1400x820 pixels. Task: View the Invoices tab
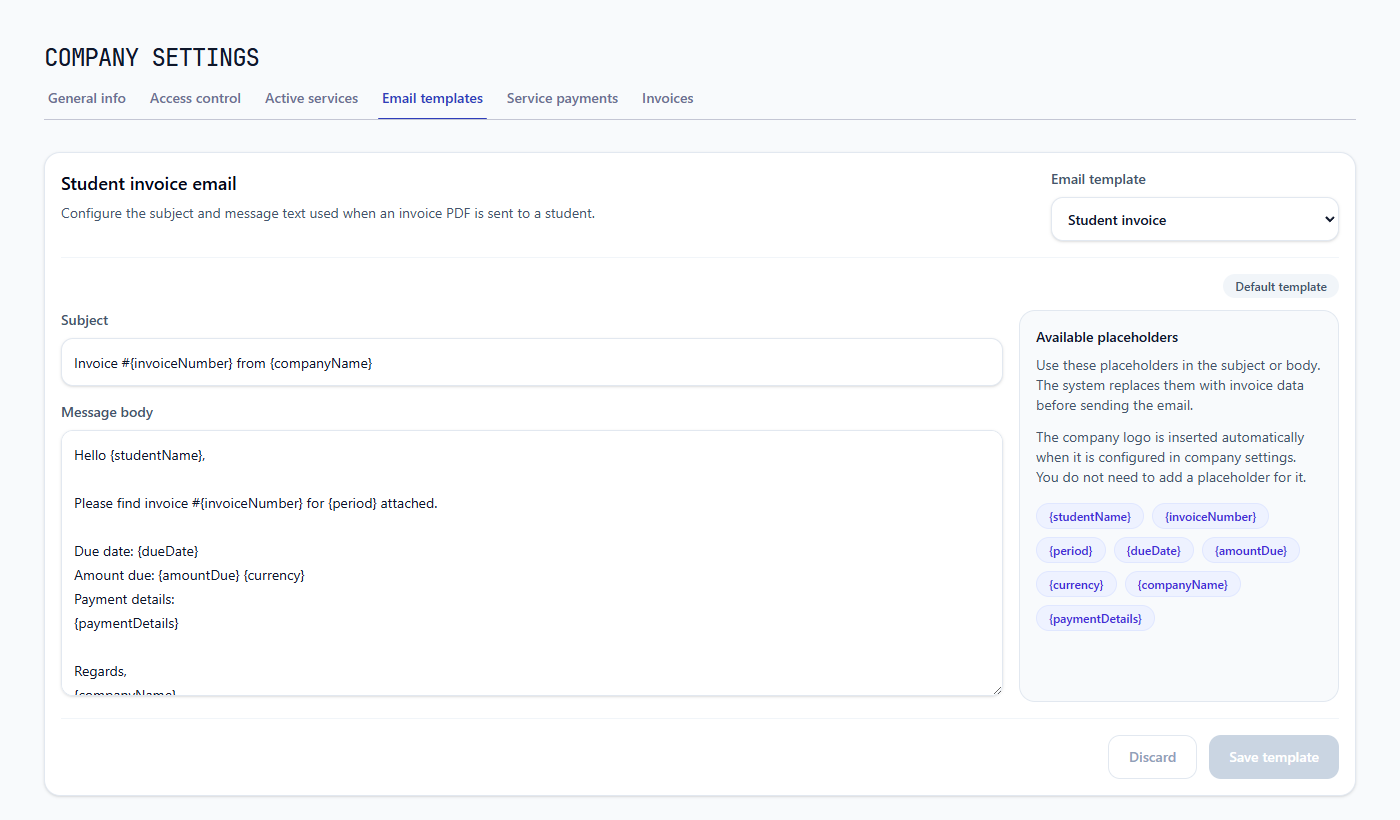click(x=667, y=98)
